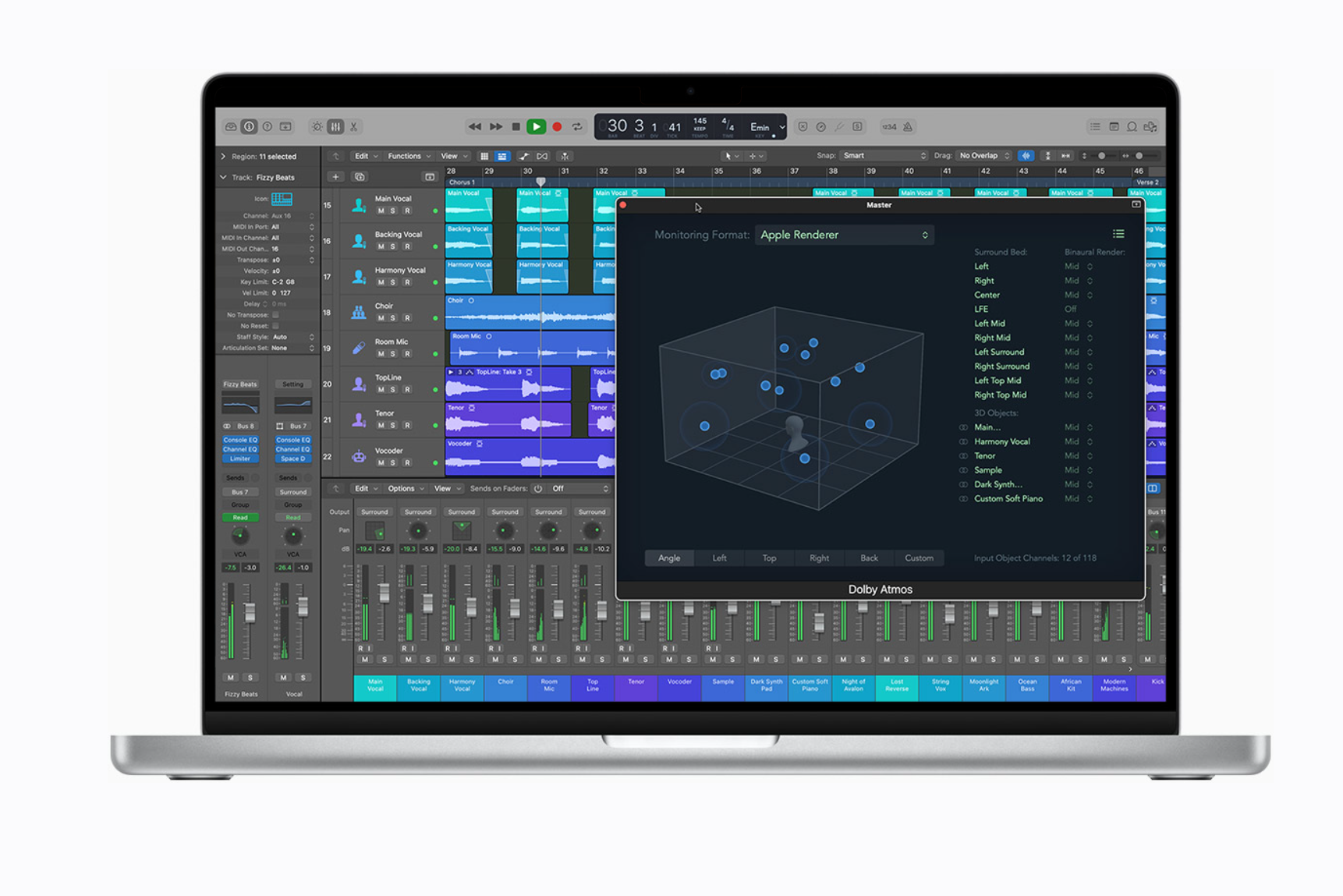1343x896 pixels.
Task: Open Left binaural render Mid stepper
Action: 1090,267
